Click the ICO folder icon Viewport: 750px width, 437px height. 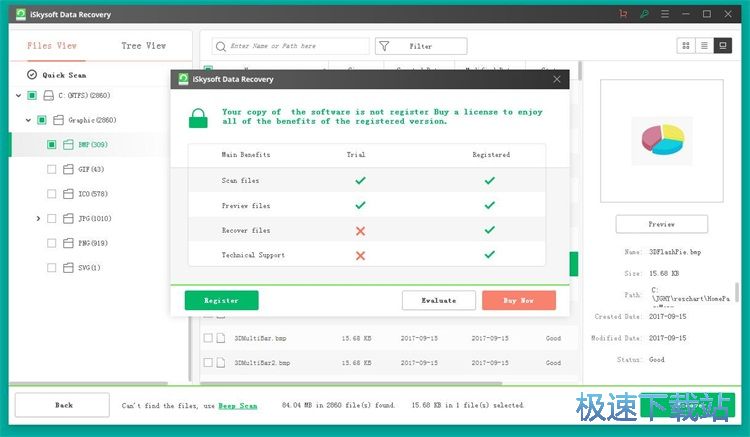point(68,194)
